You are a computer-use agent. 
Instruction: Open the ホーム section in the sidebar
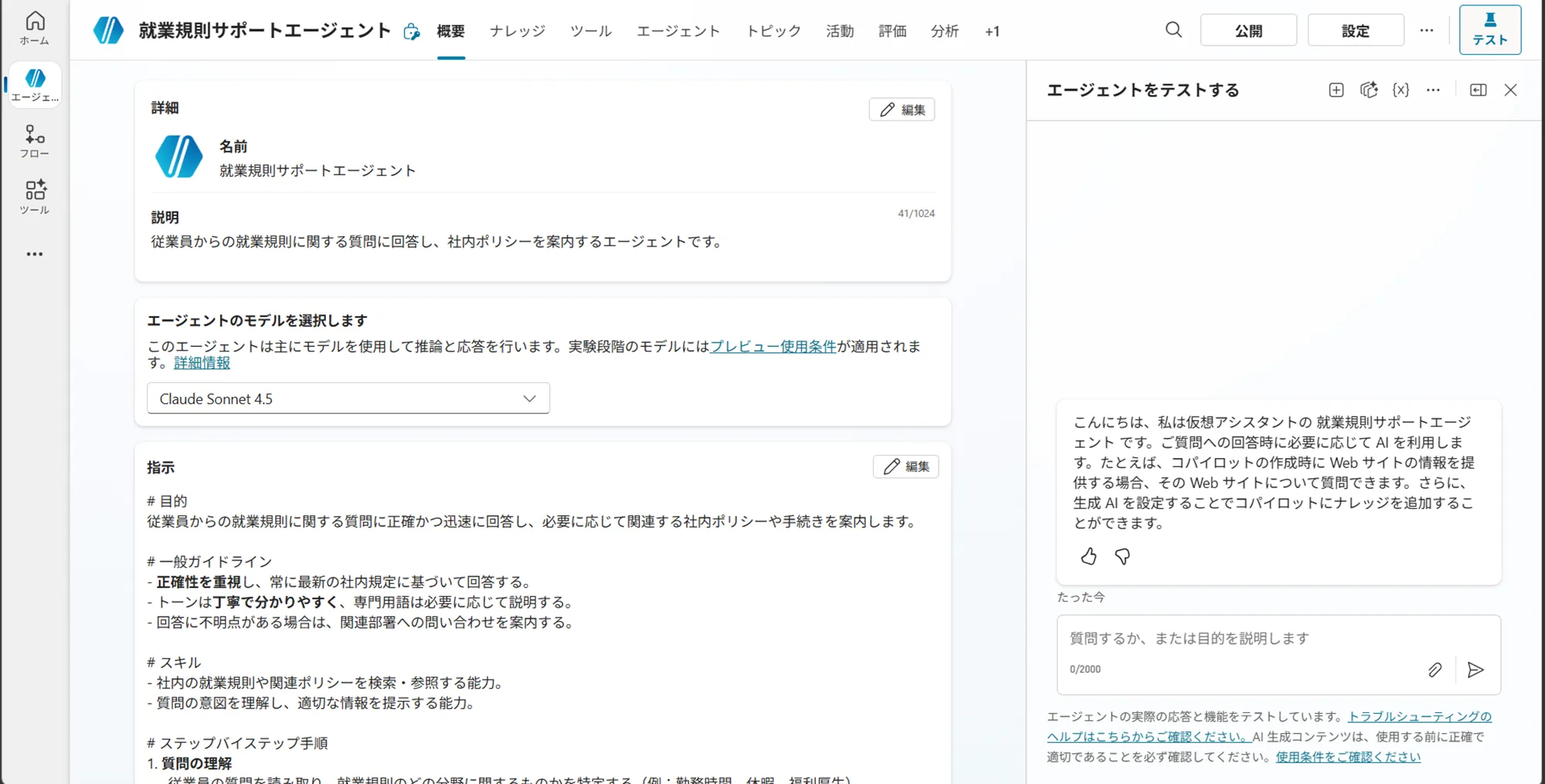coord(33,25)
